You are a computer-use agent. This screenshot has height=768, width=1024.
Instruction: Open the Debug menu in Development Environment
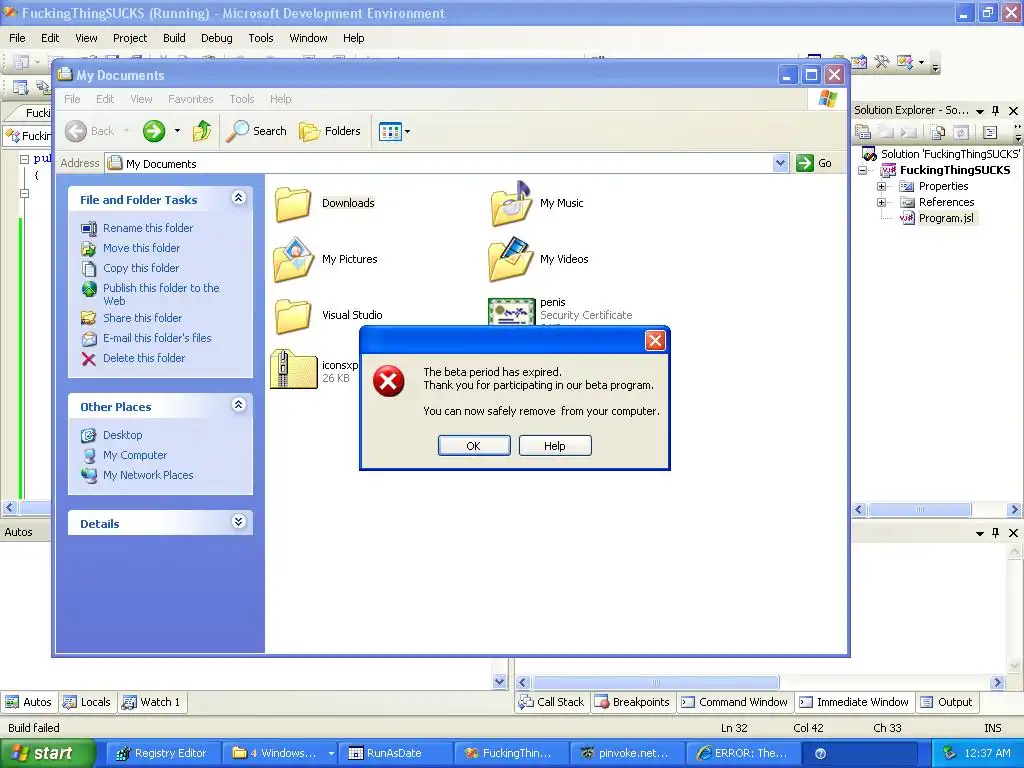point(217,38)
